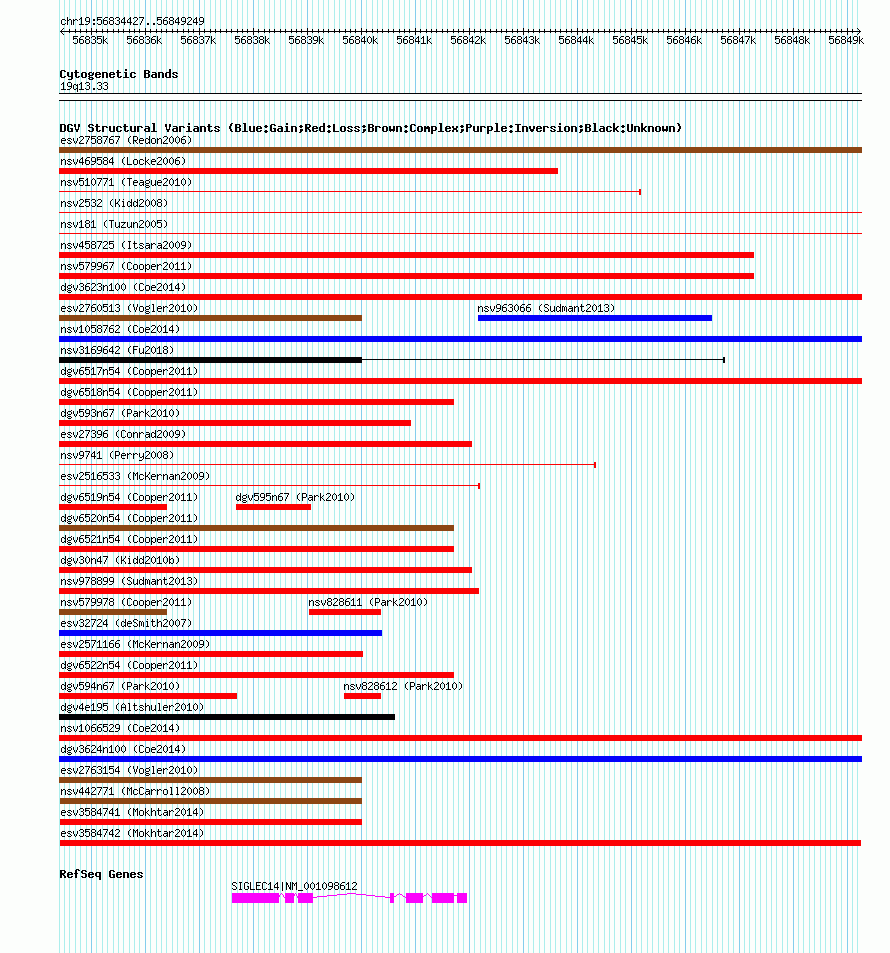Screen dimensions: 890x953
Task: Select nsv579967 (Cooper2011) label
Action: [x=126, y=266]
